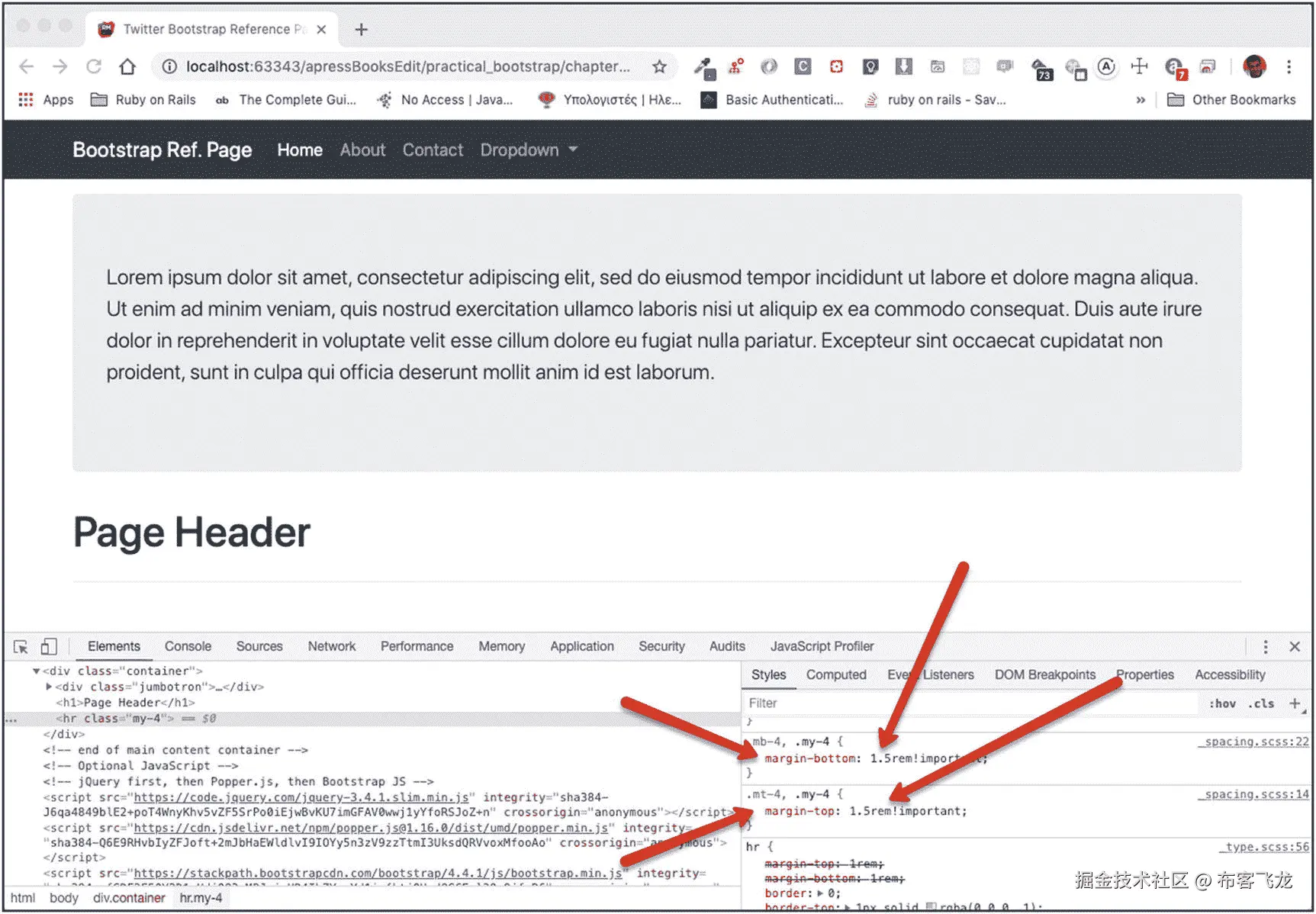The width and height of the screenshot is (1316, 914).
Task: Bookmark this page with the star icon
Action: 659,66
